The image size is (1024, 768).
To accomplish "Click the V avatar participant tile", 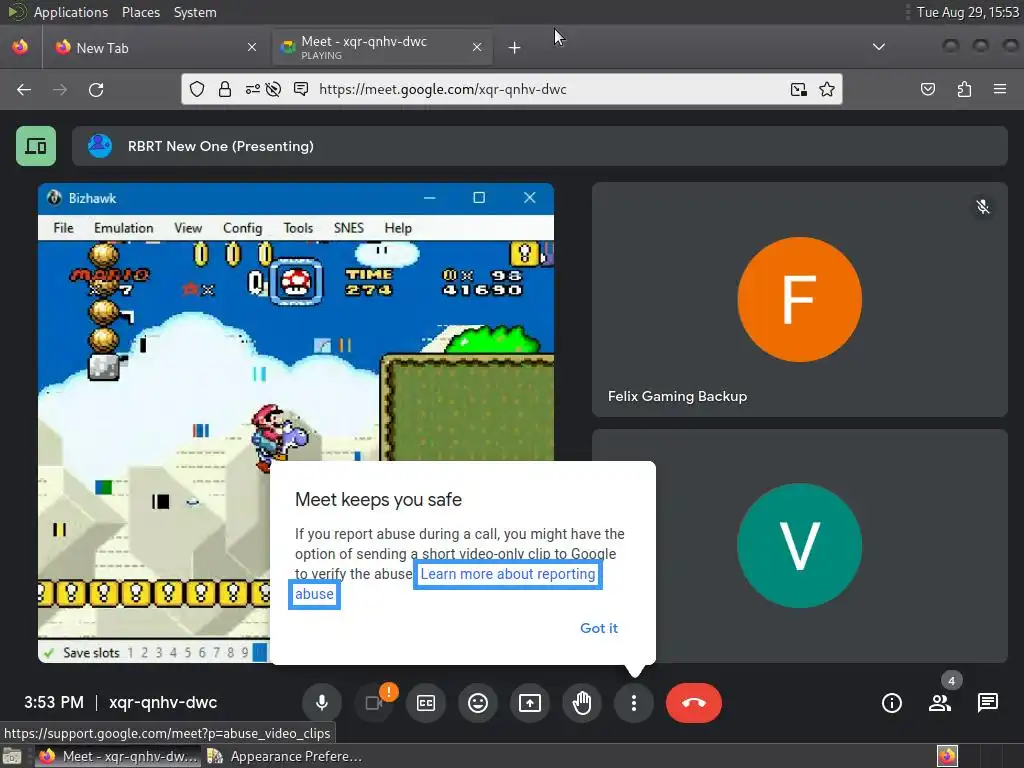I will 799,546.
